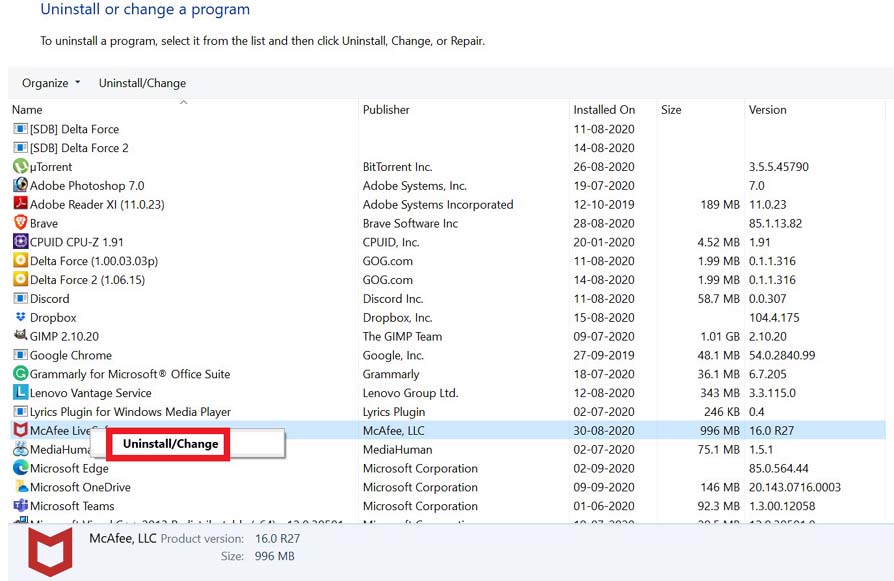Sort by the Publisher column header
Screen dimensions: 894x581
tap(386, 109)
